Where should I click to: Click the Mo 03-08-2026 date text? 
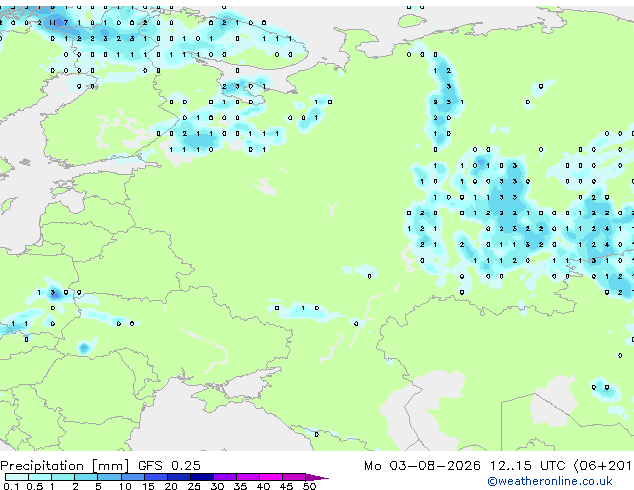click(422, 466)
